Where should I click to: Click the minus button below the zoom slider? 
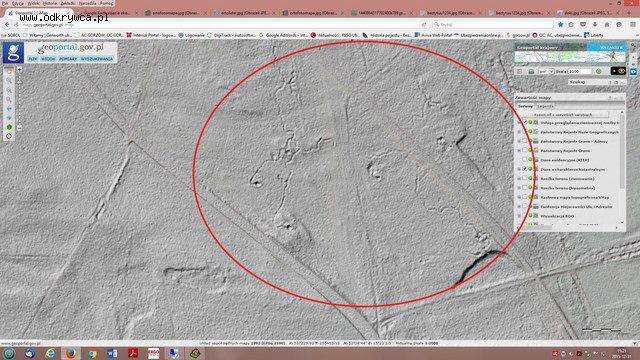19,128
